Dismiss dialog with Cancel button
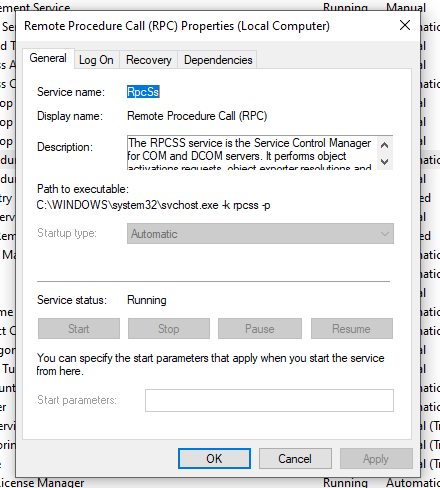 [x=295, y=459]
